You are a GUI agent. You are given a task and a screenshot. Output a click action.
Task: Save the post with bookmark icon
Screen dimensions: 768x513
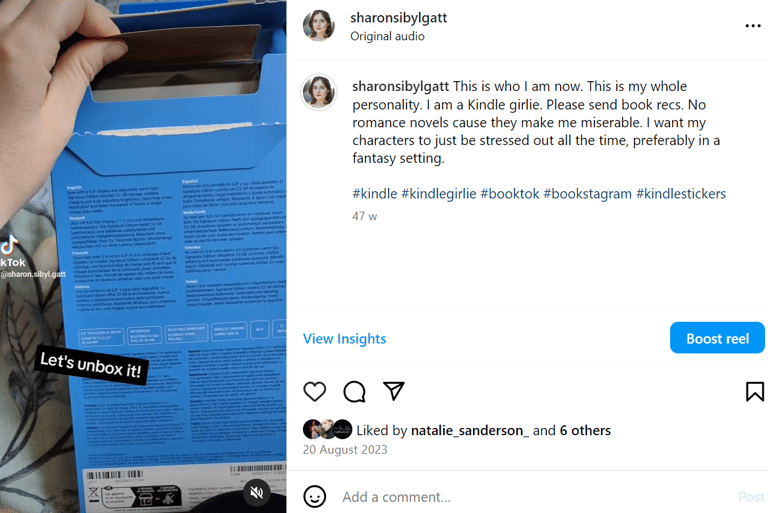click(755, 391)
